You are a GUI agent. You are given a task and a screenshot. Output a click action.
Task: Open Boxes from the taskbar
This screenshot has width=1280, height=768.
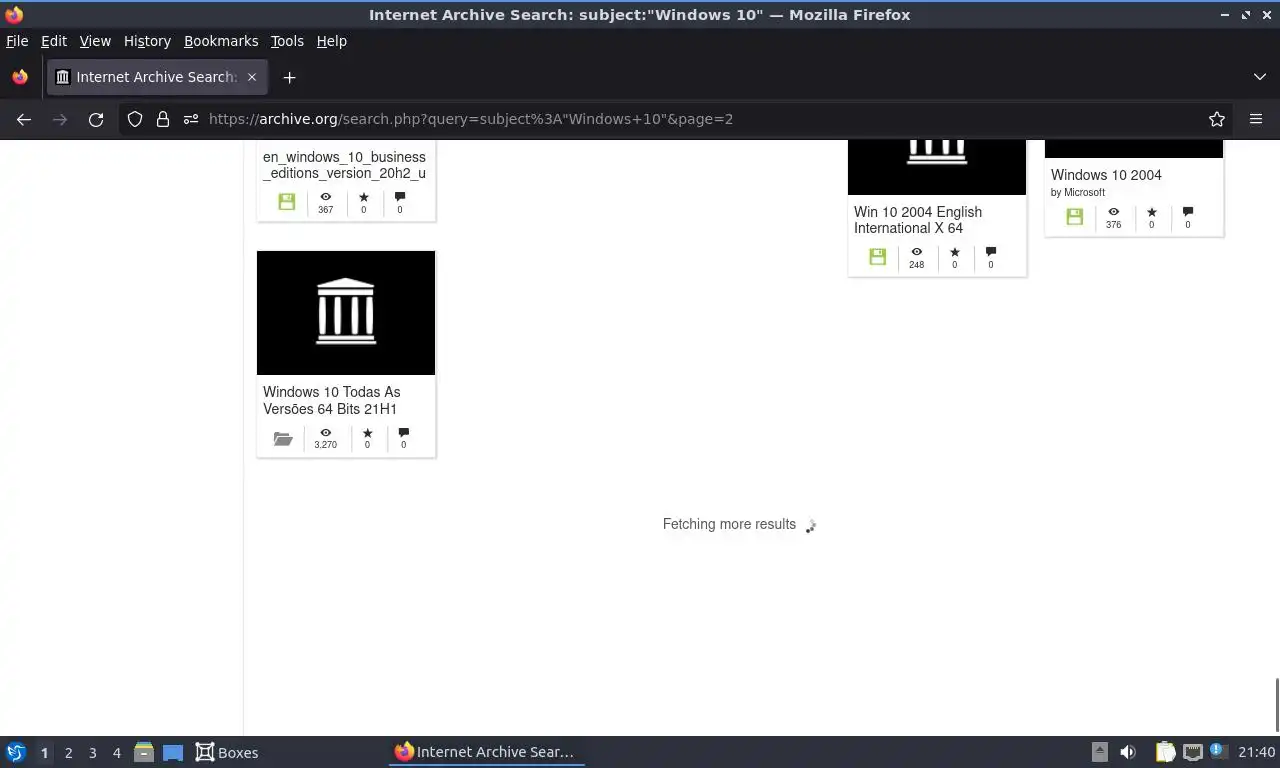[x=227, y=753]
